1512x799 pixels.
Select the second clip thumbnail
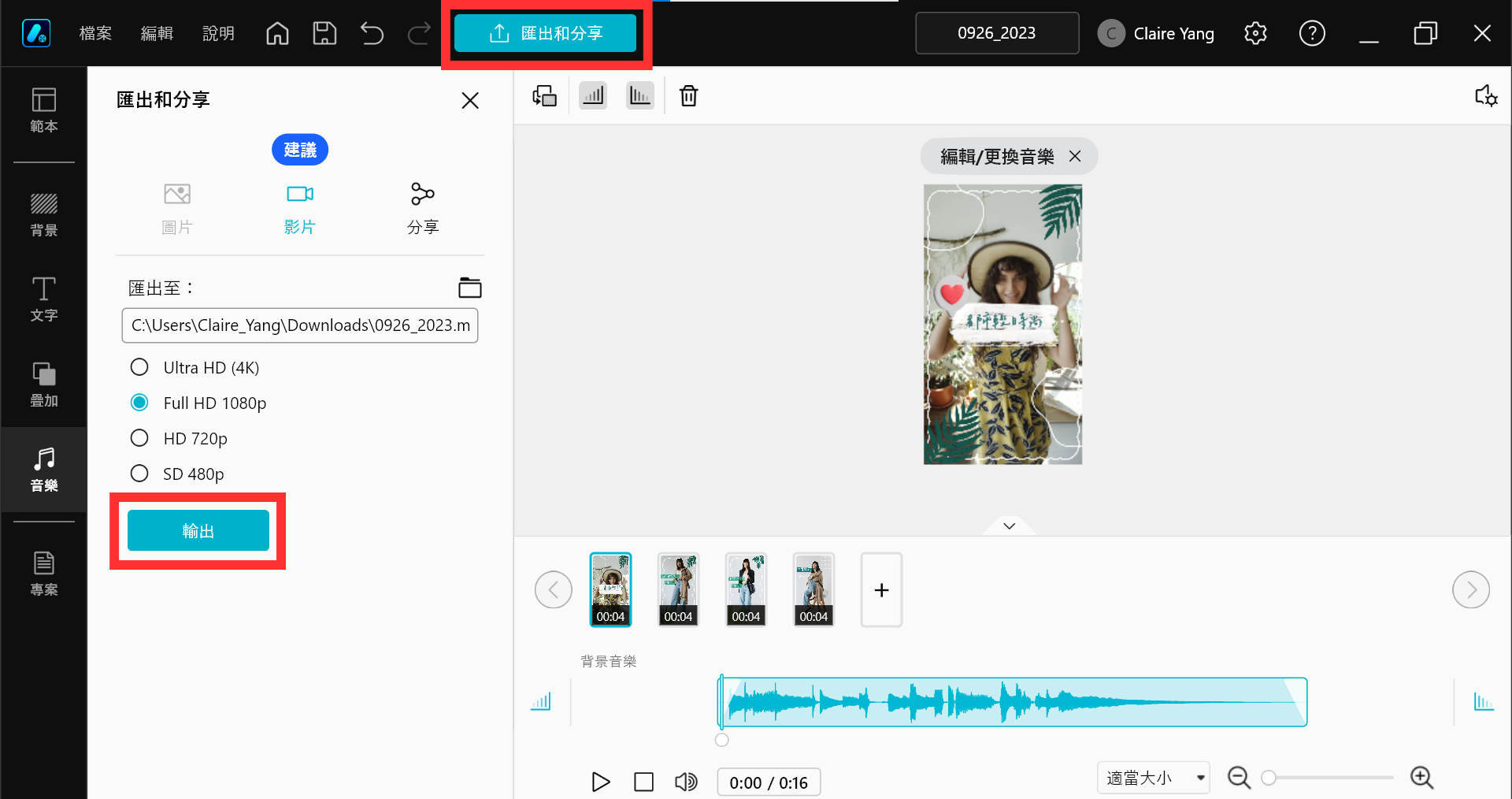tap(678, 589)
